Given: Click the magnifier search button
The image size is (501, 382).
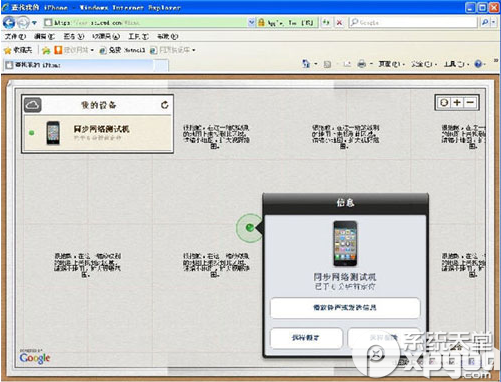Looking at the screenshot, I should (x=485, y=22).
